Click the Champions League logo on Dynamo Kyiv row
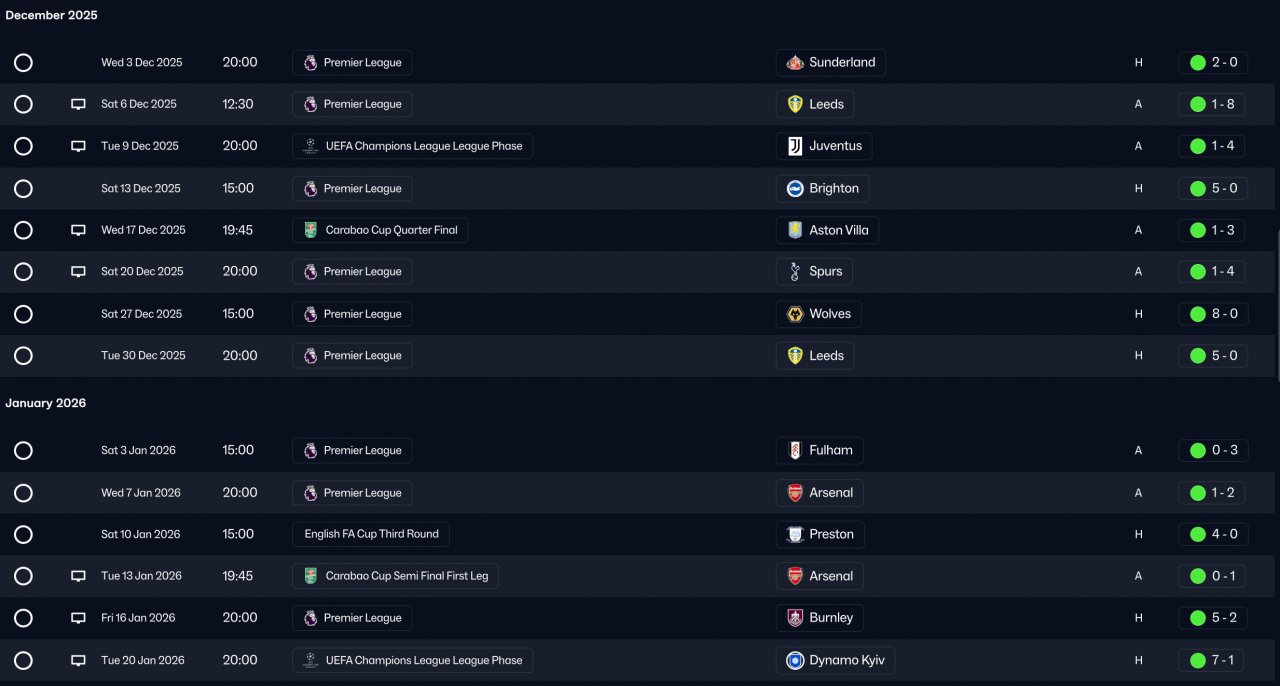The image size is (1280, 686). (x=311, y=660)
